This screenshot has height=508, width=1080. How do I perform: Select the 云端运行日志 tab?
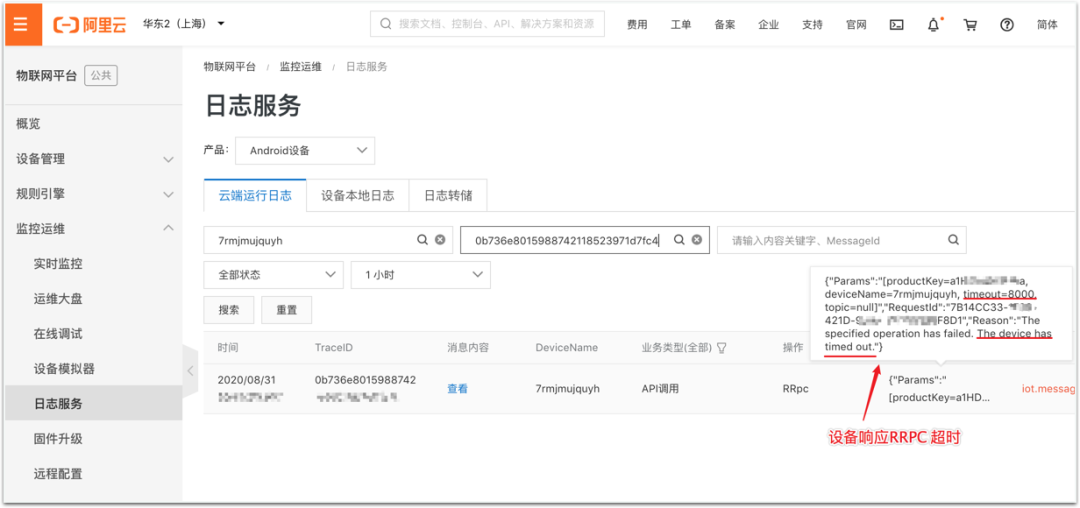click(255, 195)
